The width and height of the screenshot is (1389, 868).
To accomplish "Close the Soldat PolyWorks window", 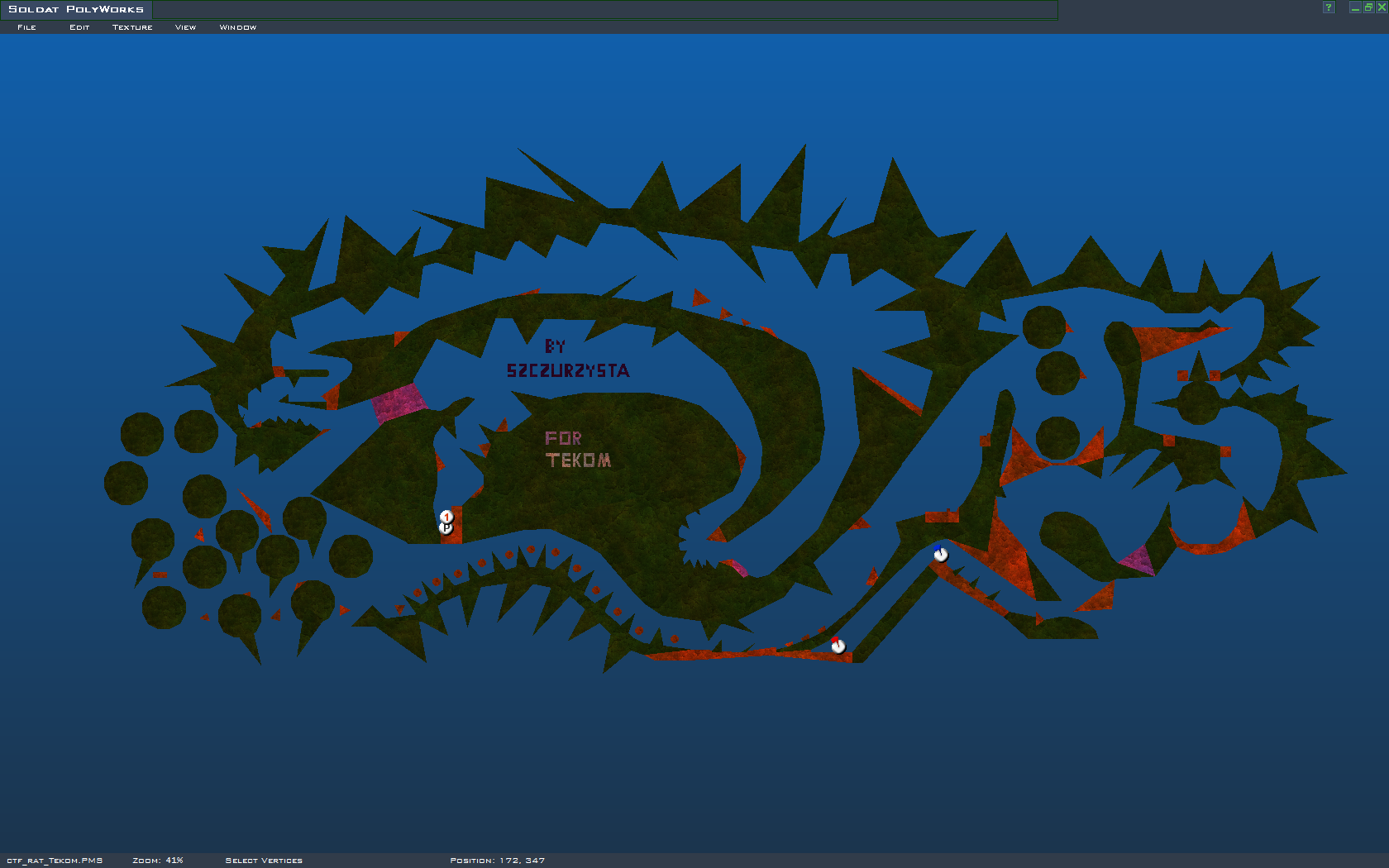I will pos(1382,7).
